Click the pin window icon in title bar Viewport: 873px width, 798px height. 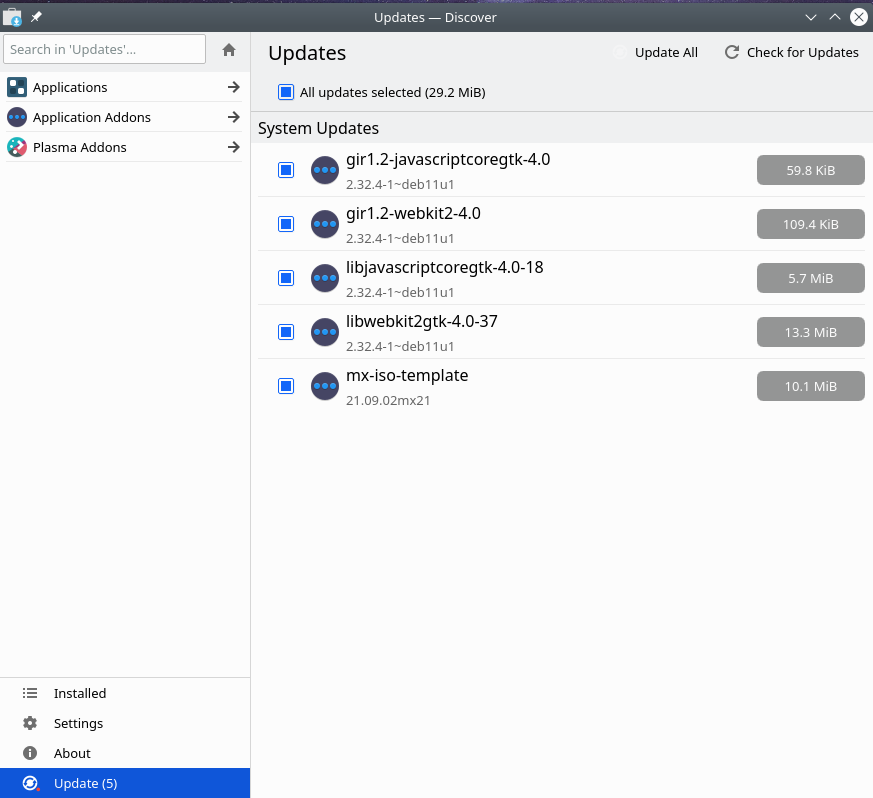pos(36,17)
